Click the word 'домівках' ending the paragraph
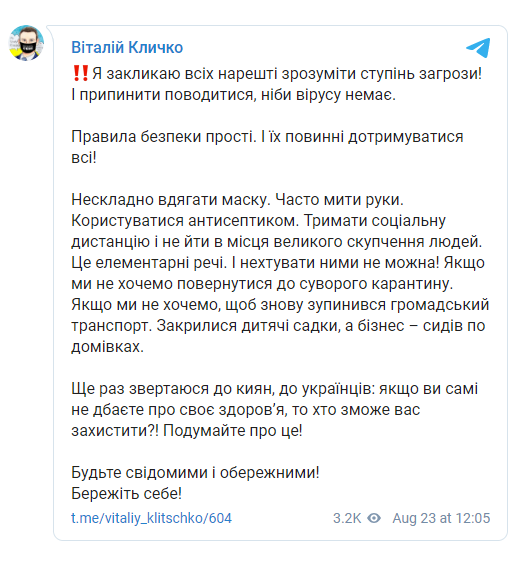This screenshot has width=526, height=561. click(x=107, y=347)
